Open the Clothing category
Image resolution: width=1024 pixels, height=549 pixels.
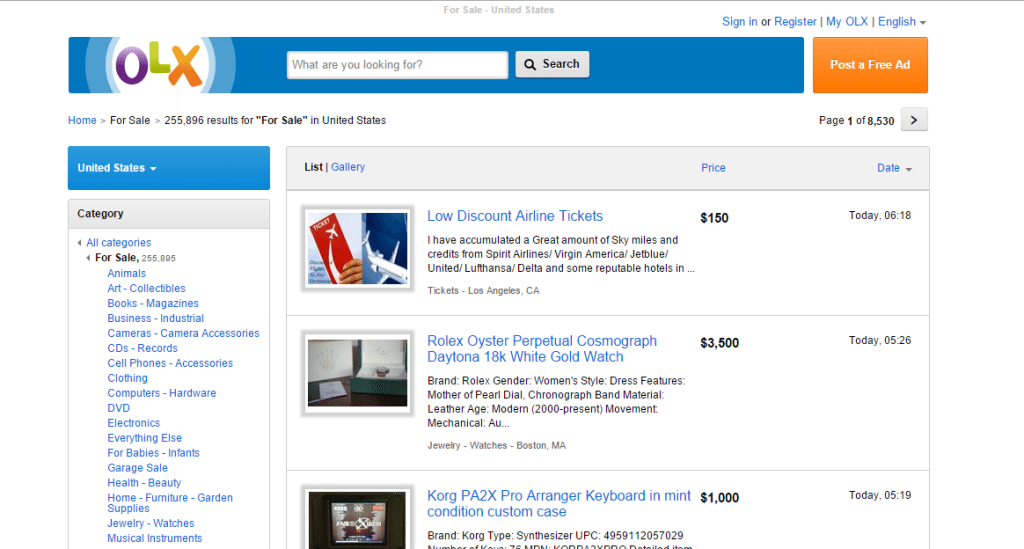tap(127, 379)
